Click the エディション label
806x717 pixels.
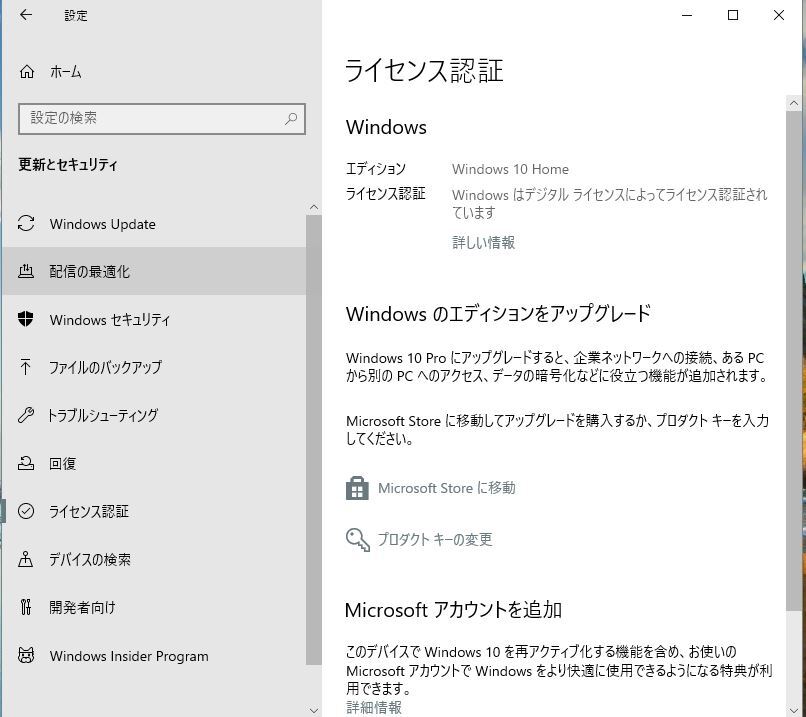[x=376, y=169]
